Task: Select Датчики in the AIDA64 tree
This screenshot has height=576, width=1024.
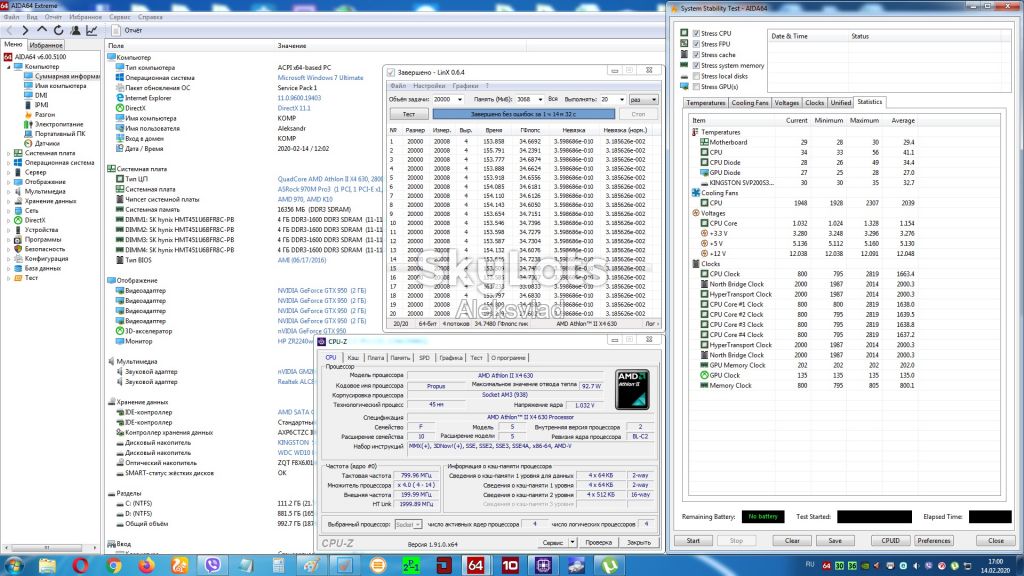Action: pyautogui.click(x=47, y=143)
